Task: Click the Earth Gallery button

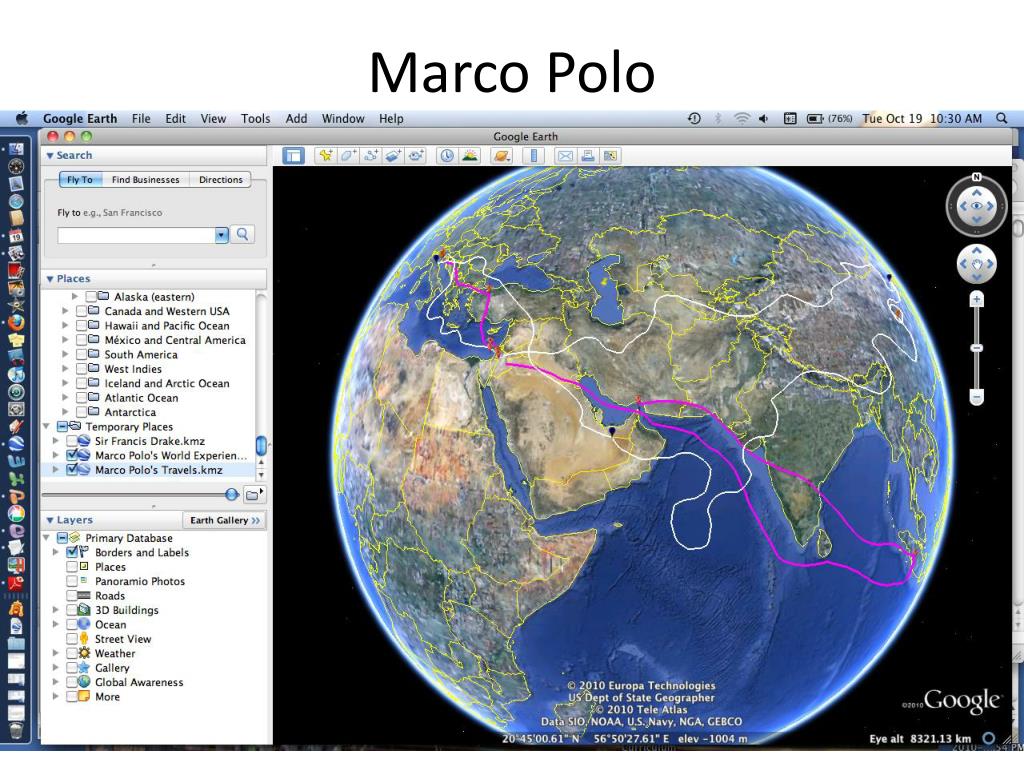Action: (225, 520)
